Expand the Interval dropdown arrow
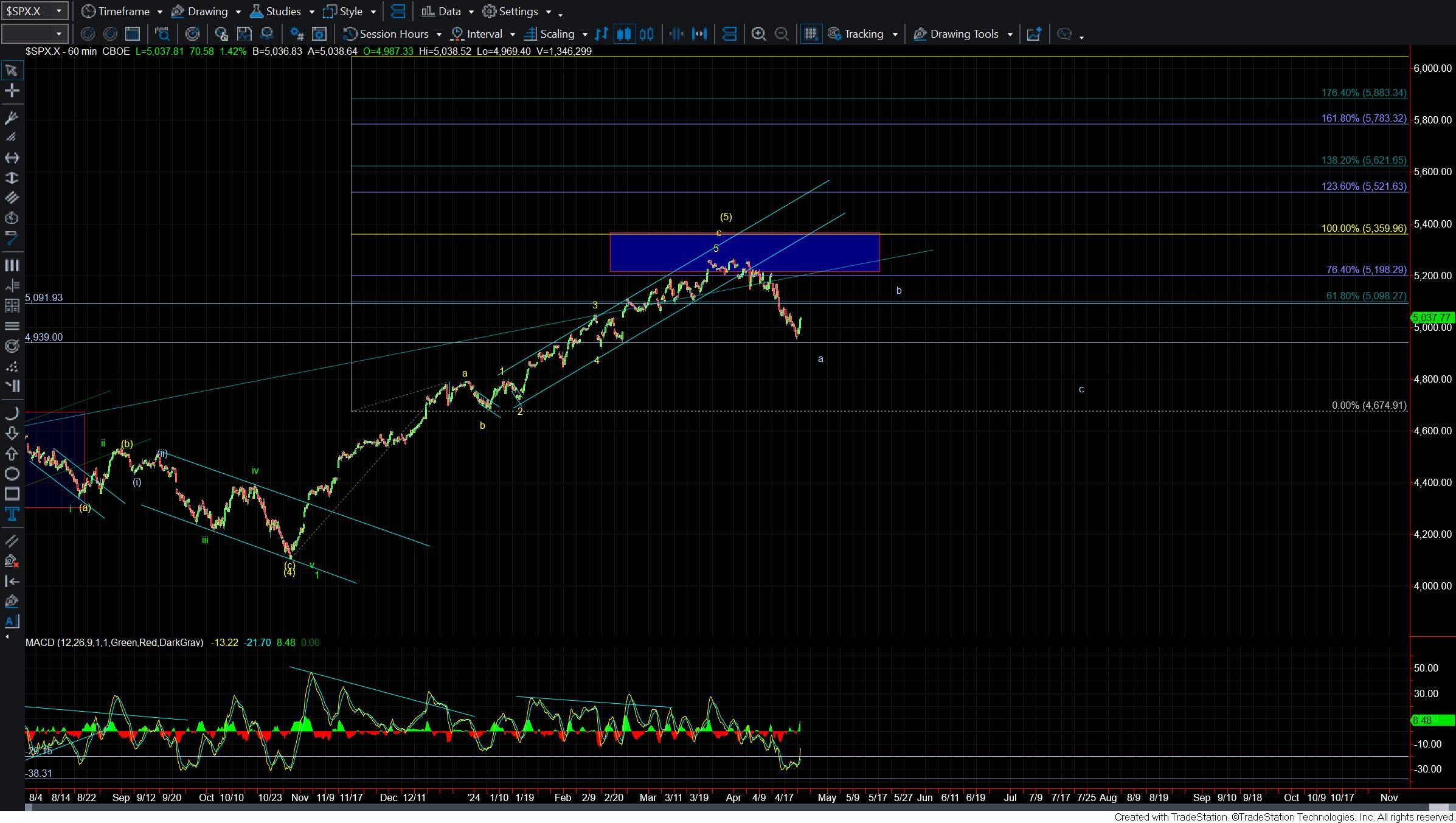Image resolution: width=1456 pixels, height=823 pixels. tap(513, 35)
